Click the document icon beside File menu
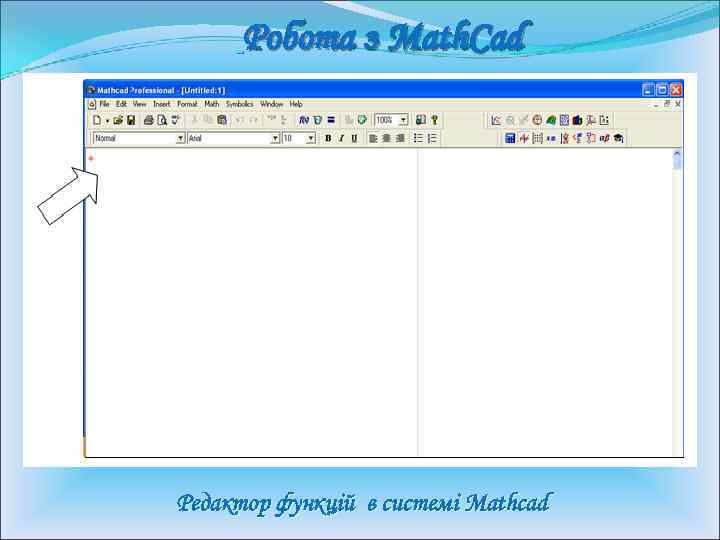 pyautogui.click(x=92, y=104)
